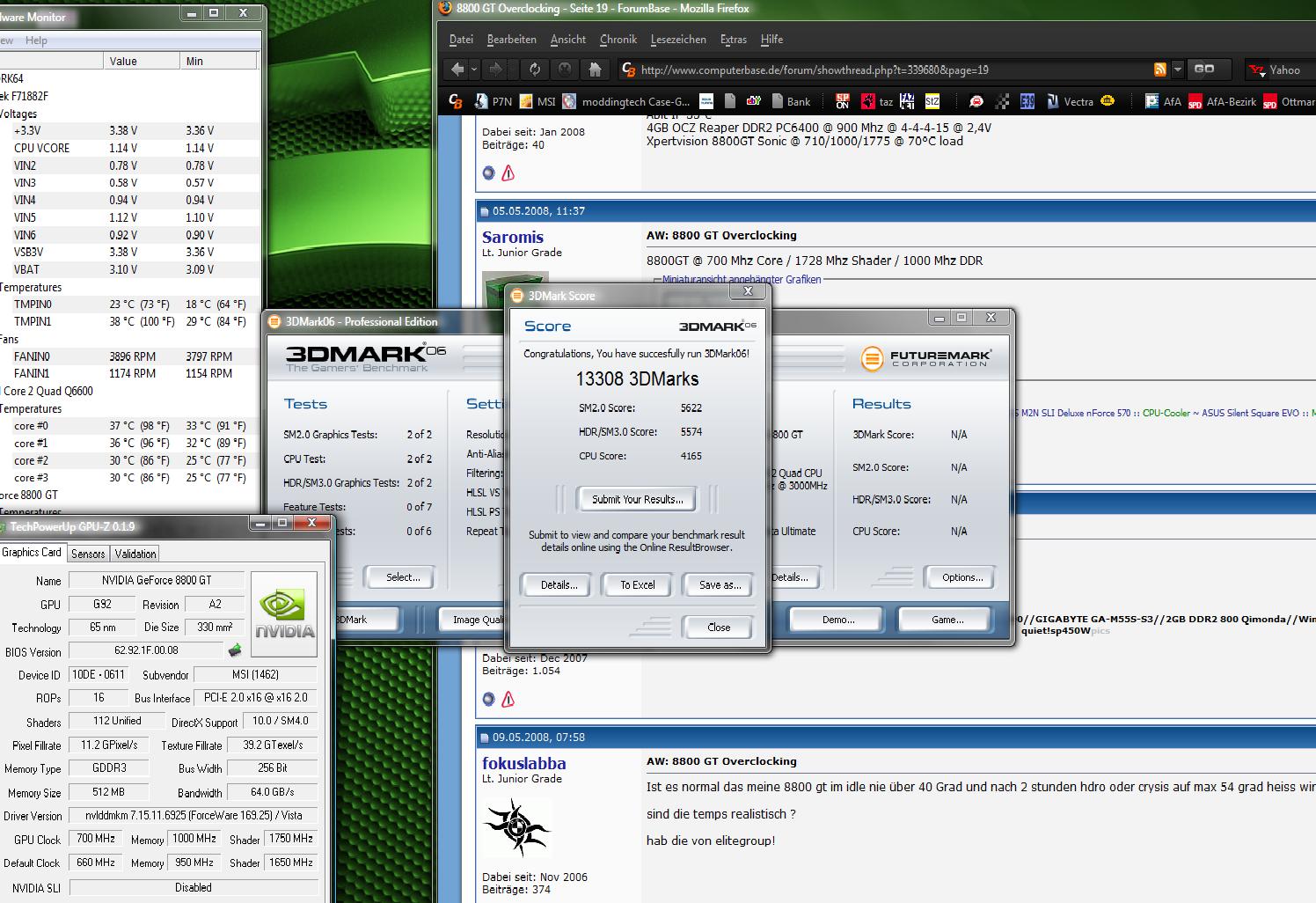Click the GPU Clock 700 MHz field in GPU-Z
The height and width of the screenshot is (903, 1316).
pos(97,839)
